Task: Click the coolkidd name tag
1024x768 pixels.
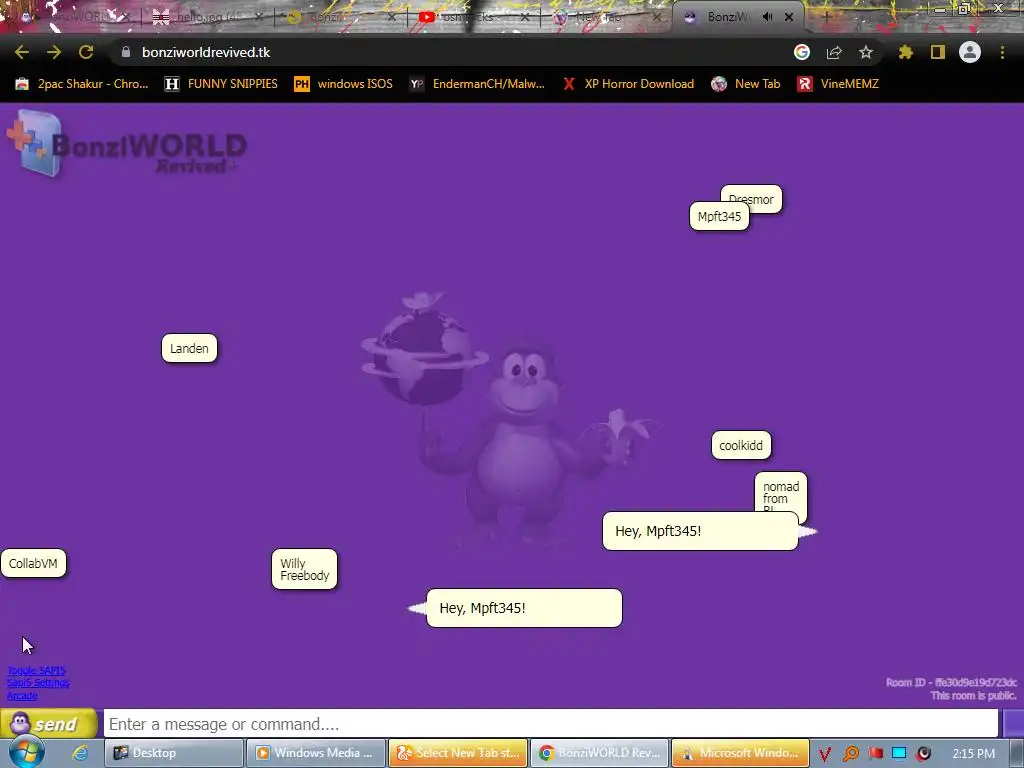Action: click(x=741, y=445)
